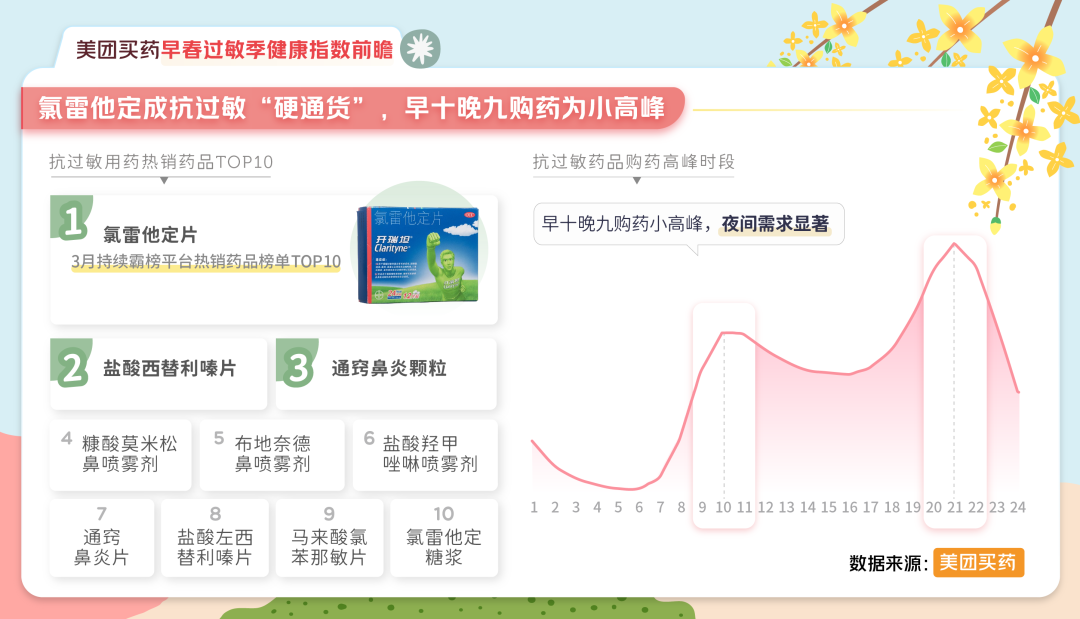1080x619 pixels.
Task: Click the 氯雷他定糖浆 item ranked 10
Action: (x=443, y=538)
